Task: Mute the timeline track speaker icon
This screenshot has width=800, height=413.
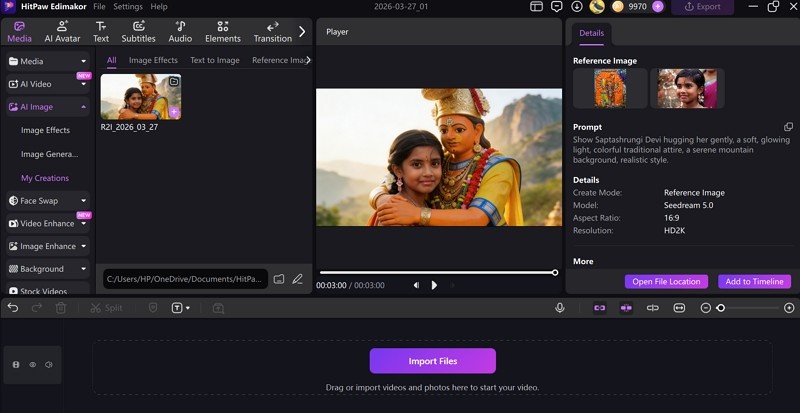Action: [x=48, y=365]
